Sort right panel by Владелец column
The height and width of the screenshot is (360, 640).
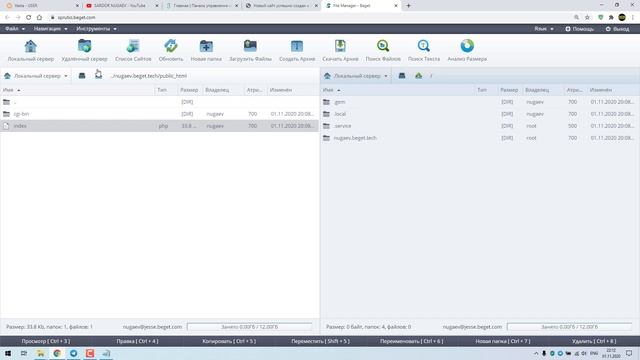pos(537,90)
